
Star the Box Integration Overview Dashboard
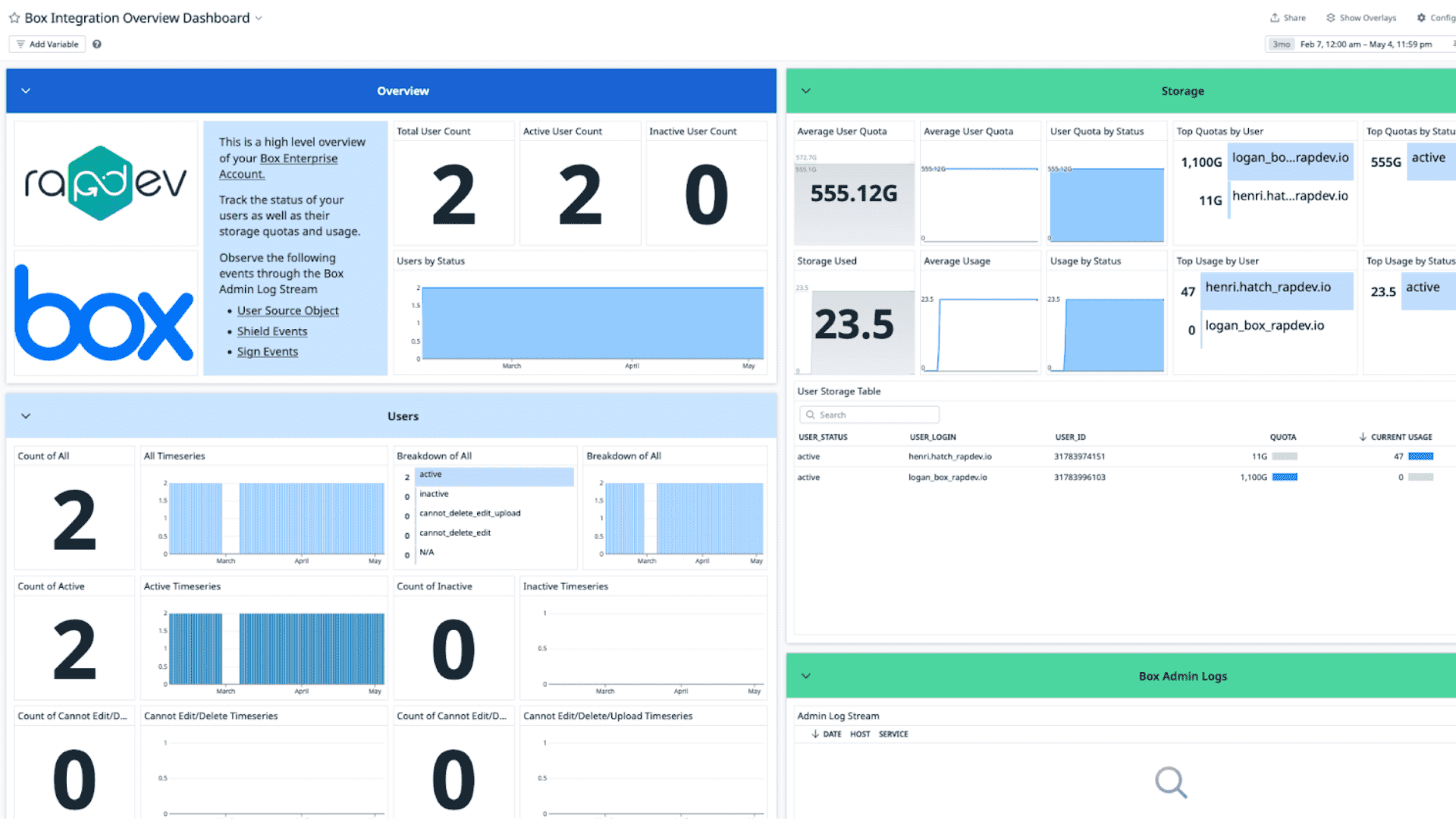click(x=14, y=17)
